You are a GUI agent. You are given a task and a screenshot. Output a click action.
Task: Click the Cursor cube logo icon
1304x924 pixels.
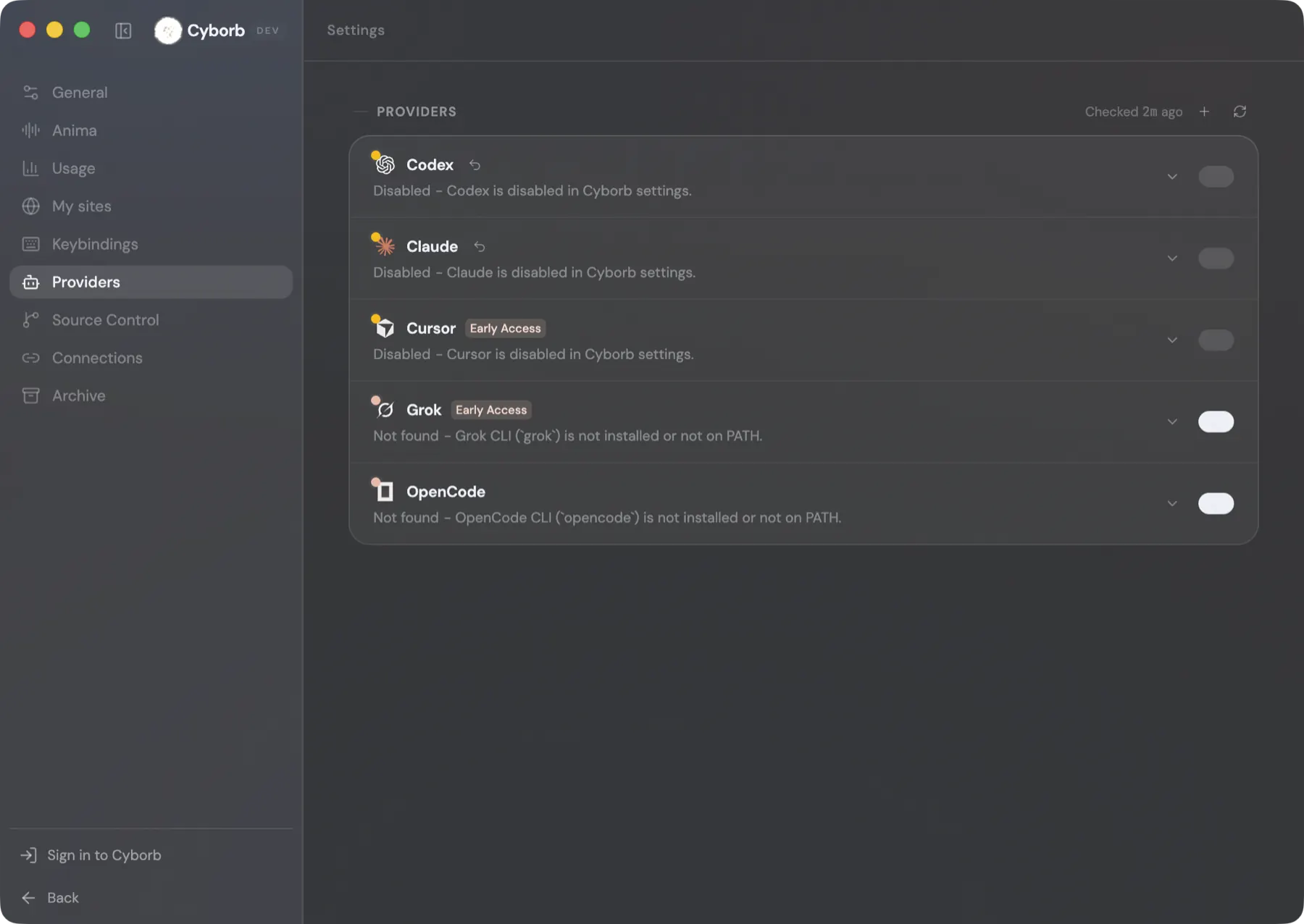385,328
